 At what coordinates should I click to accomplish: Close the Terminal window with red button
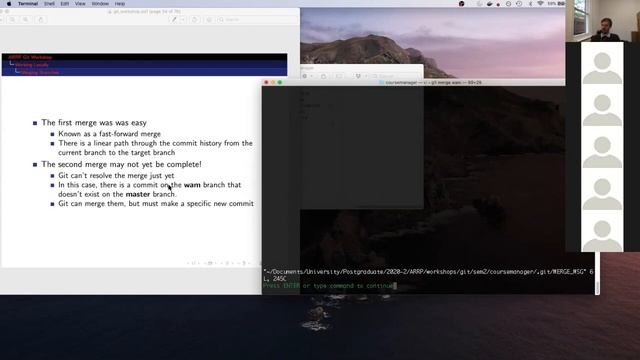click(266, 82)
